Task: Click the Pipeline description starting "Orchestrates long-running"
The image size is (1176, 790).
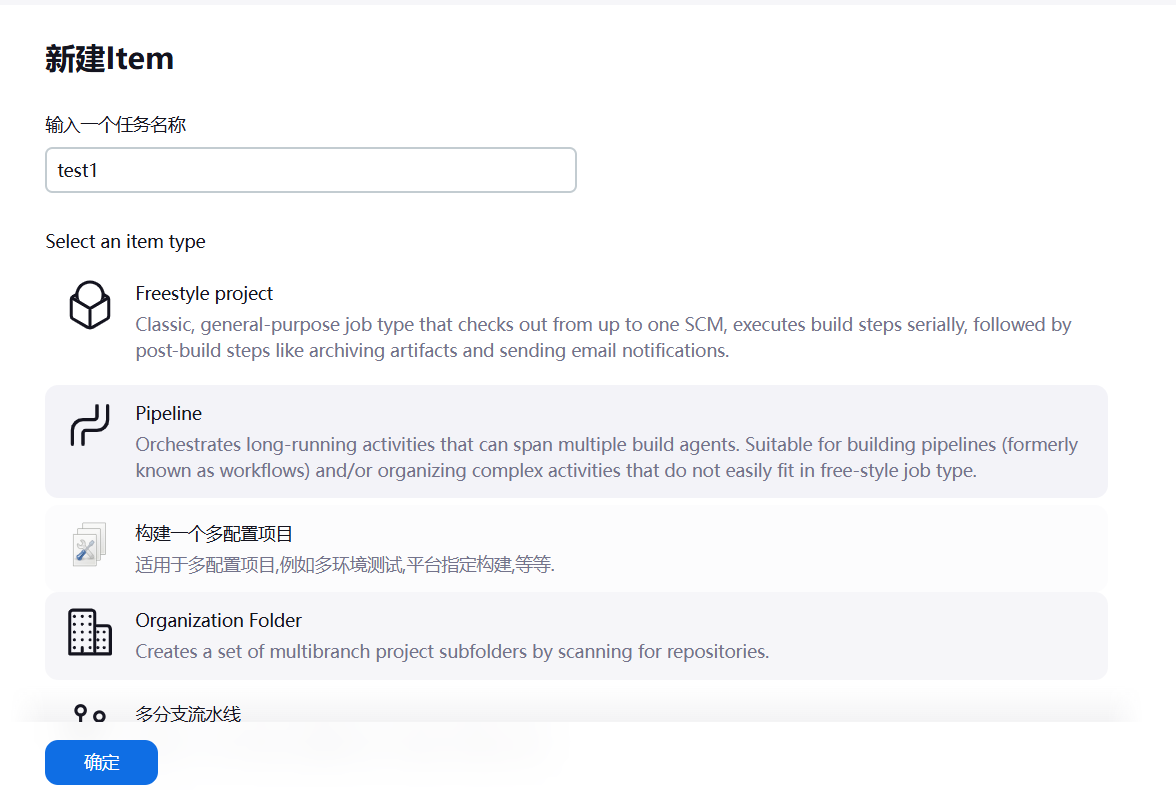Action: tap(606, 458)
